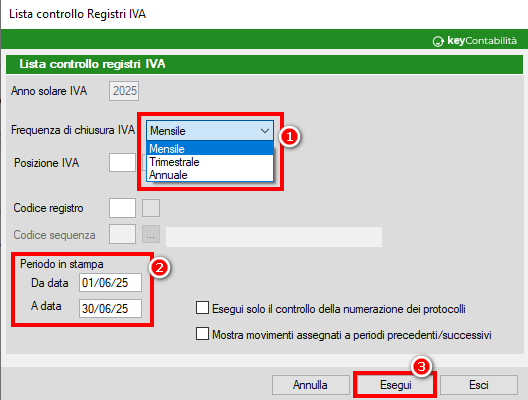Viewport: 528px width, 400px height.
Task: Pick Annuale closing frequency option
Action: click(x=210, y=175)
